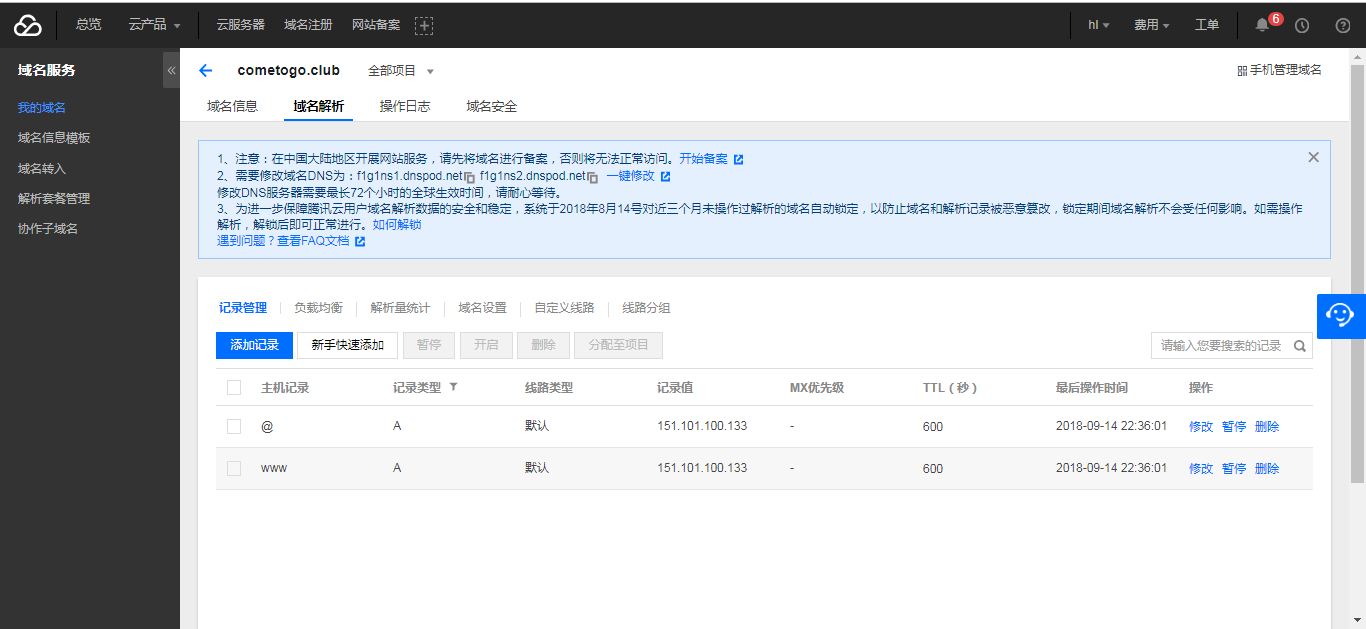The height and width of the screenshot is (629, 1366).
Task: Open the notifications bell with badge 6
Action: tap(1262, 25)
